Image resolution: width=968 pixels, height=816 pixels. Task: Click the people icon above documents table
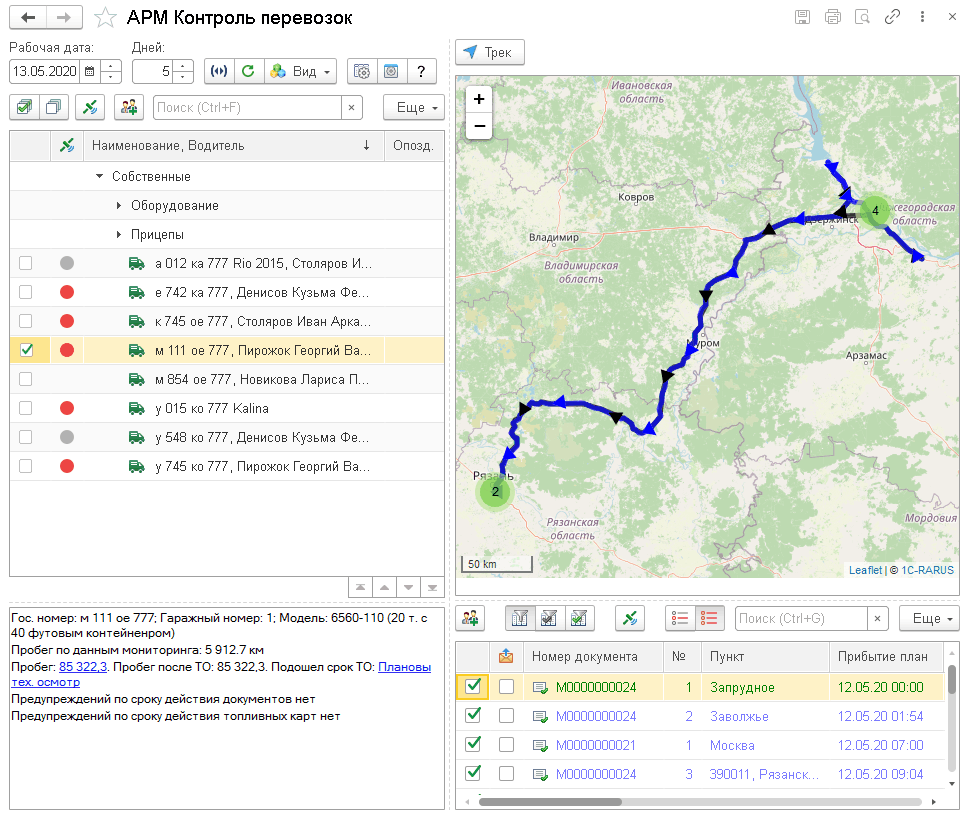point(470,618)
